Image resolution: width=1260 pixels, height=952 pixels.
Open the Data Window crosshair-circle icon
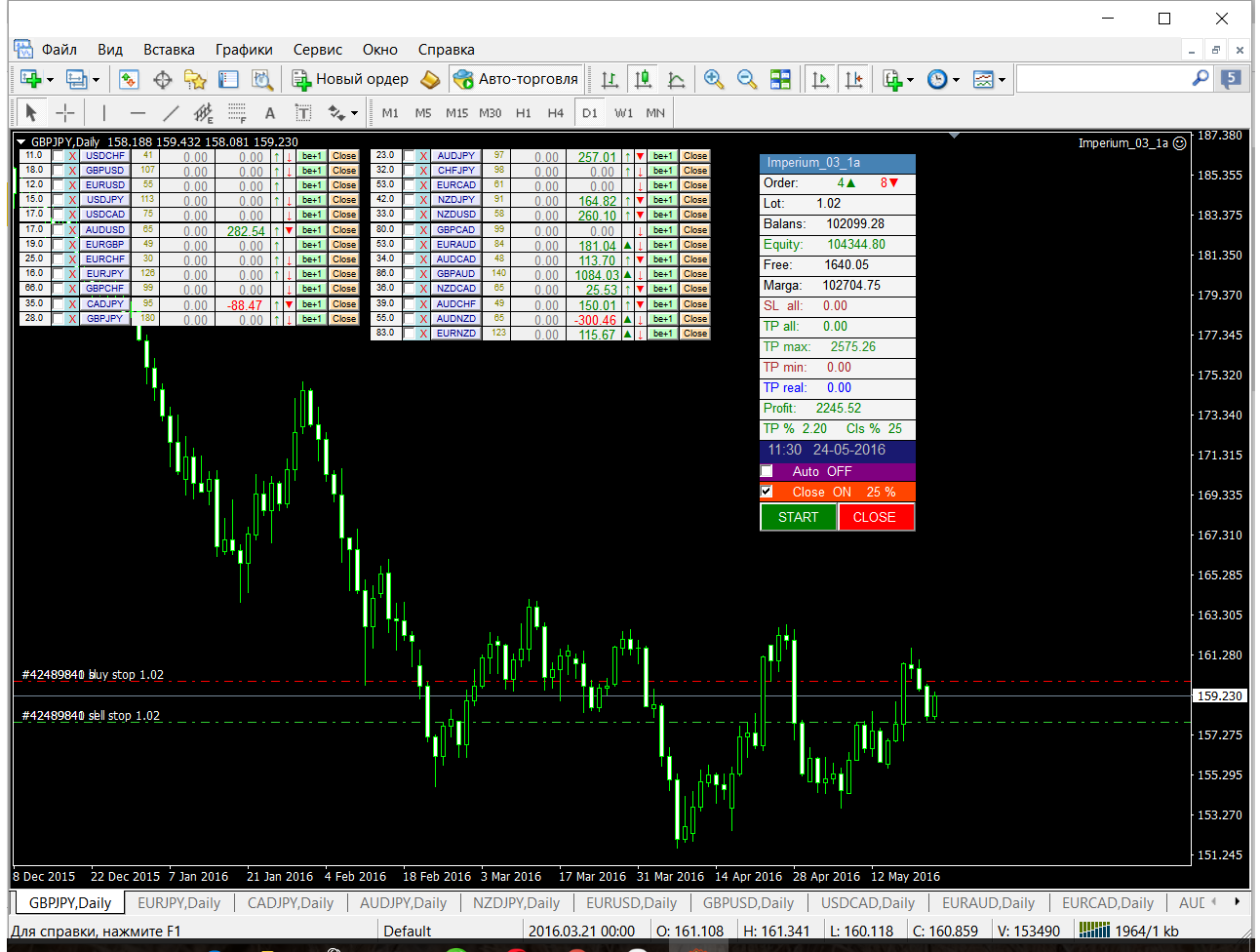click(163, 80)
